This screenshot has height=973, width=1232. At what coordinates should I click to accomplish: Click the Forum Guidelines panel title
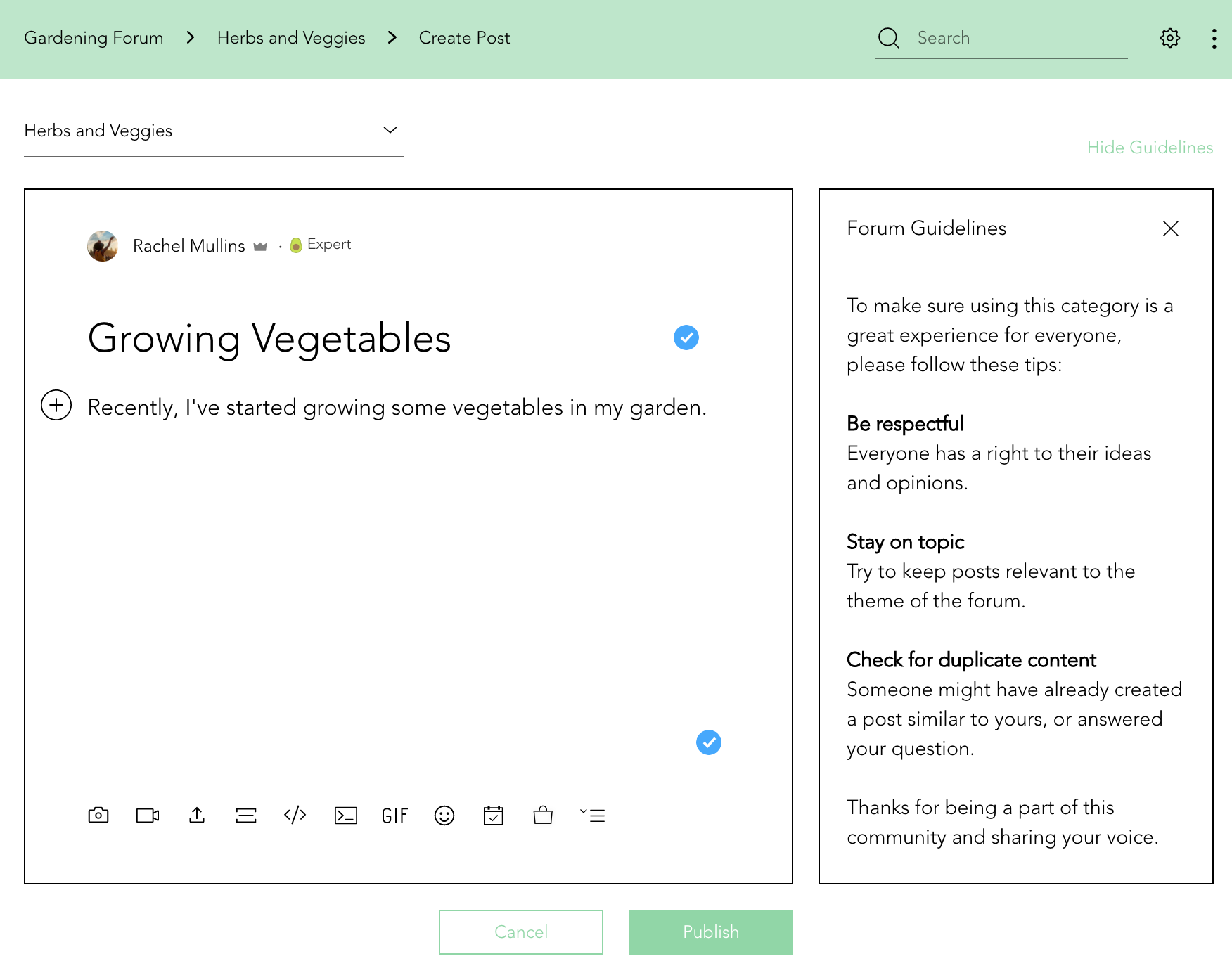point(926,228)
